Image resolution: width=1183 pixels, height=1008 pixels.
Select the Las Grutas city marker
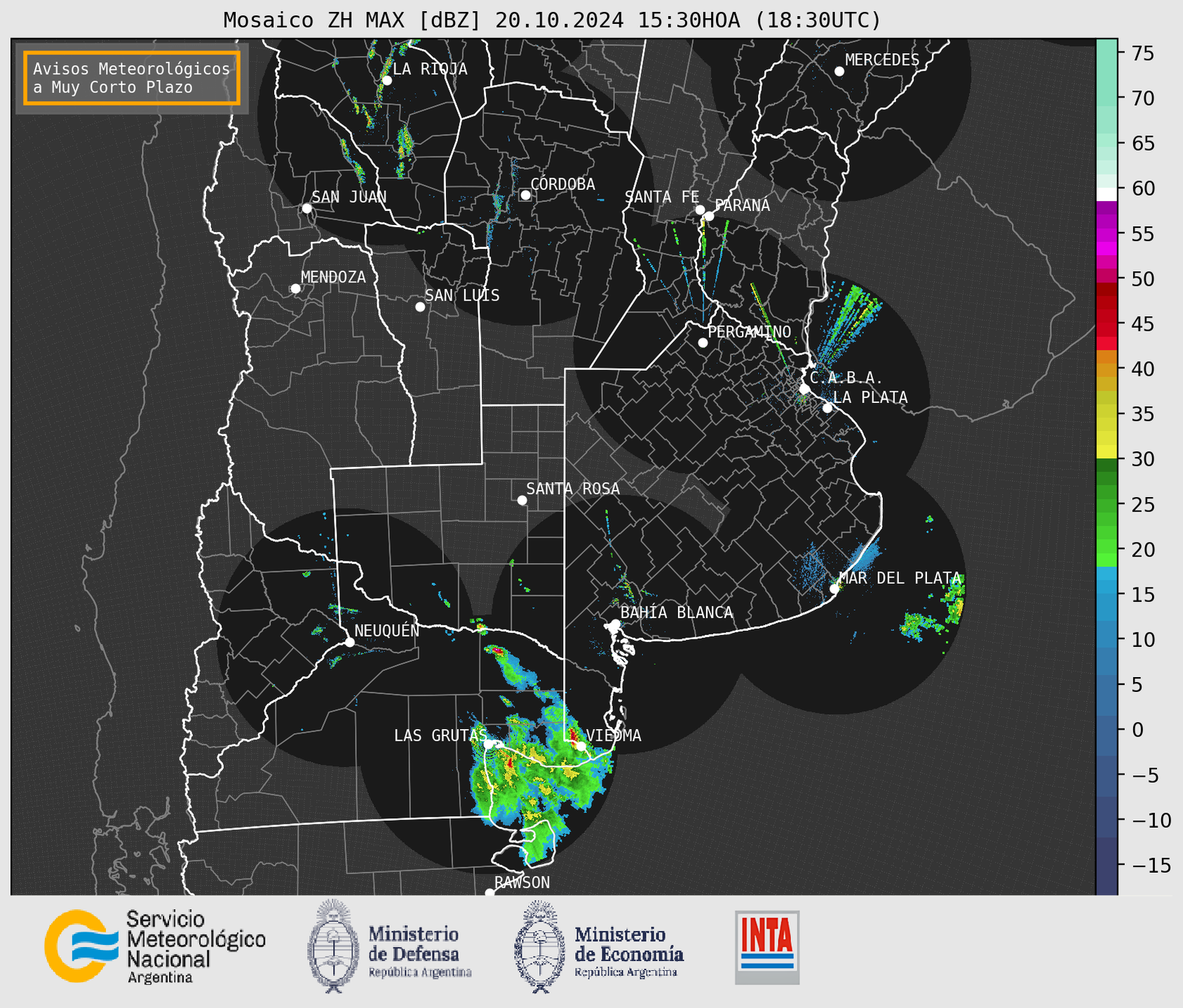point(488,744)
